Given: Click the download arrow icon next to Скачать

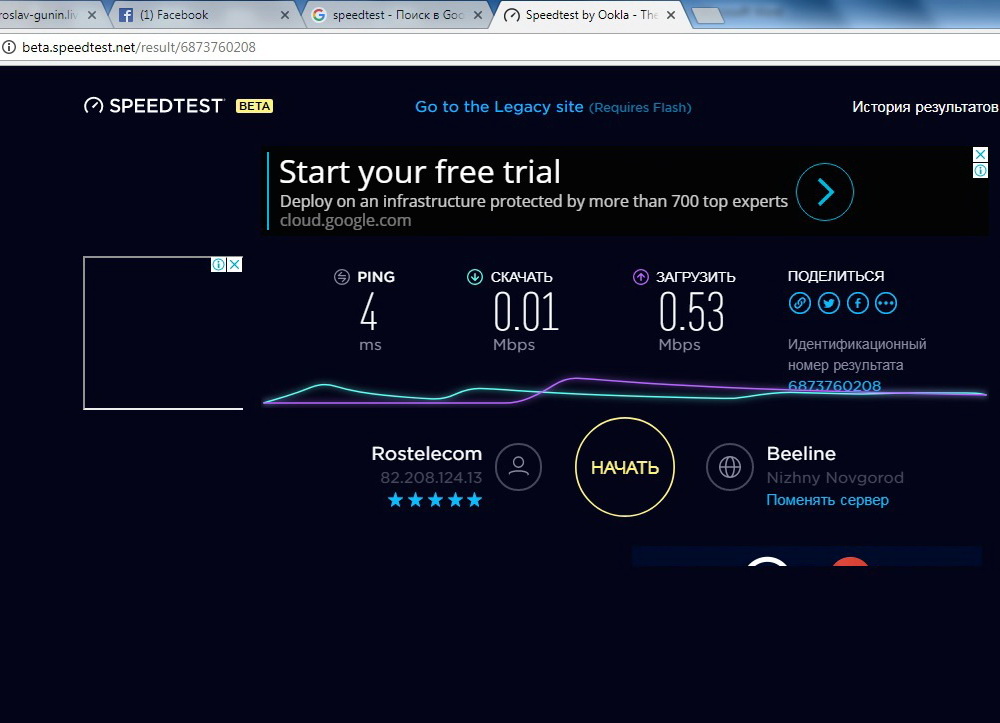Looking at the screenshot, I should [x=474, y=277].
